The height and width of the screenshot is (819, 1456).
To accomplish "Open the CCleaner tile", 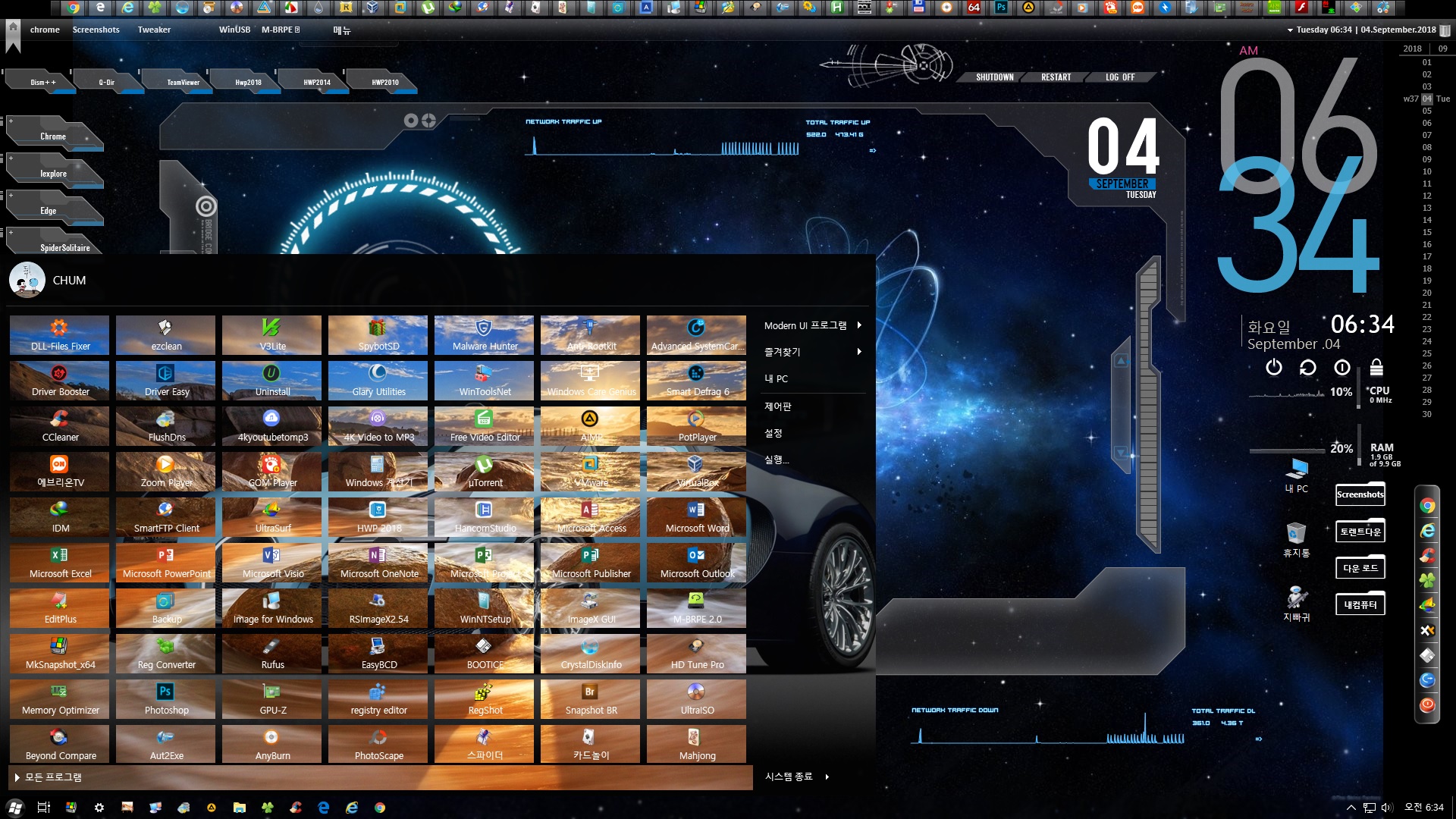I will pyautogui.click(x=60, y=426).
